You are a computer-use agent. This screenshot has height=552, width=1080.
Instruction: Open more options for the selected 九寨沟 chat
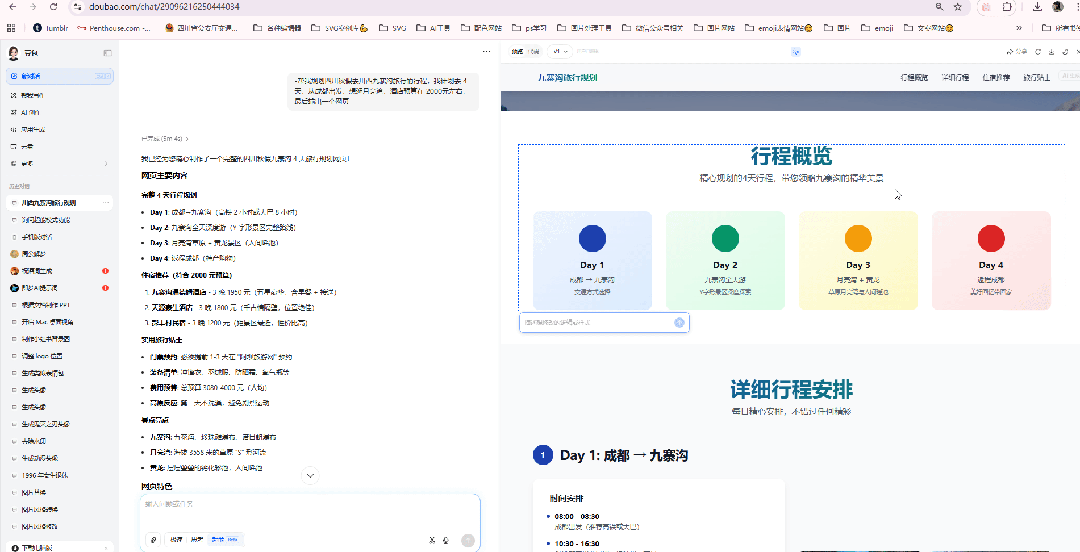coord(106,203)
